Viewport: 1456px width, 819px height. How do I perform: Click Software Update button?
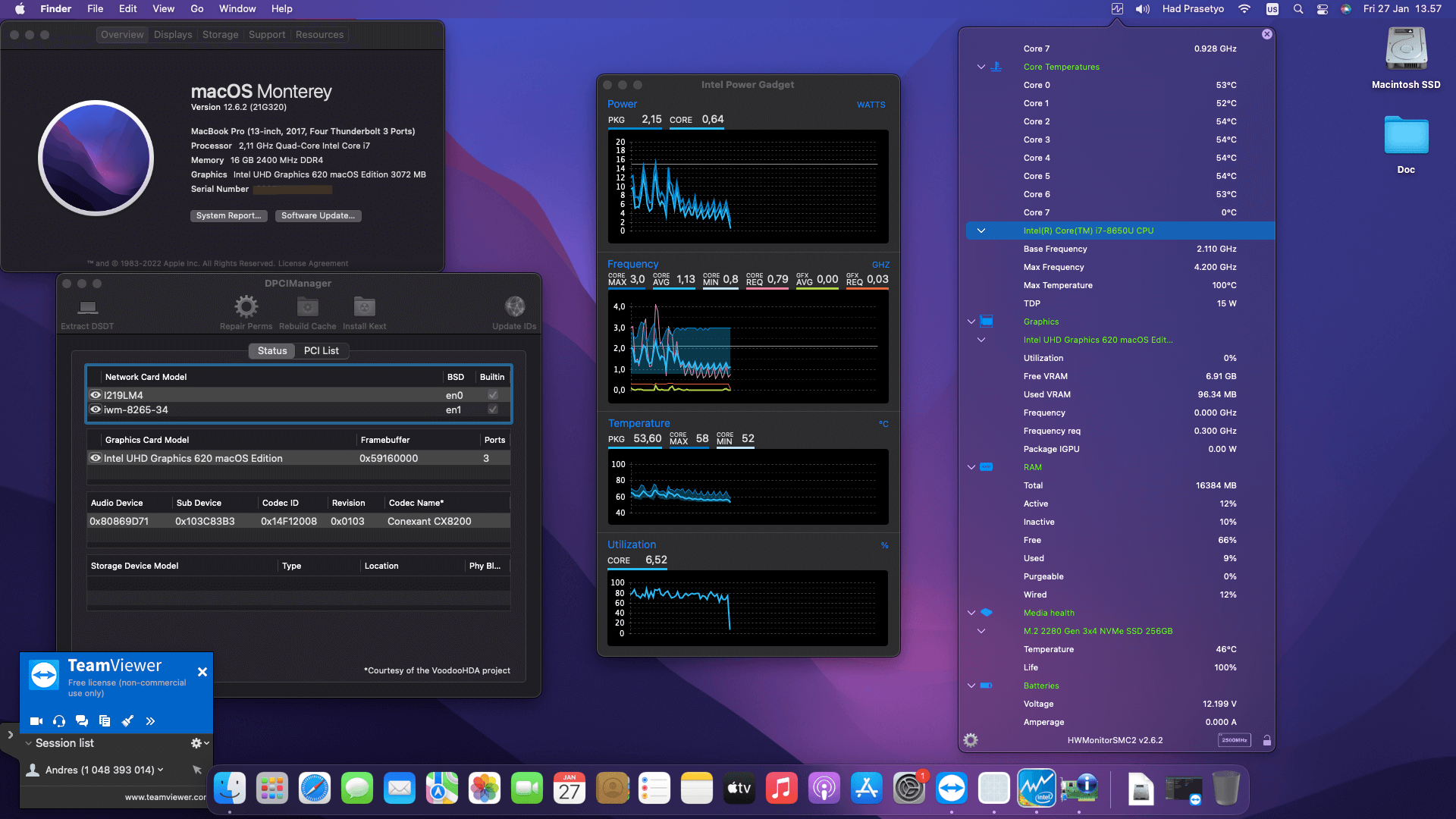tap(318, 216)
